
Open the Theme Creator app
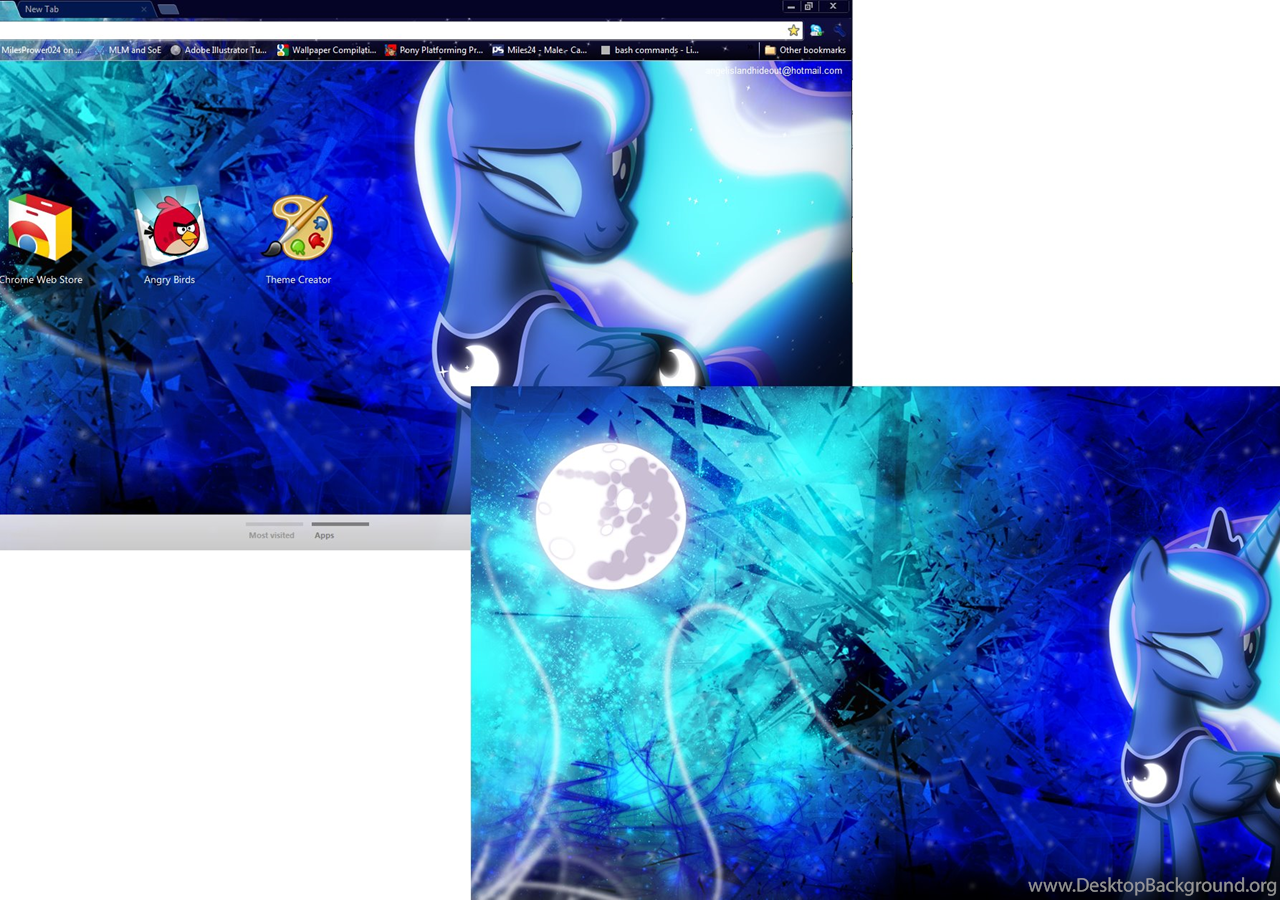coord(298,240)
